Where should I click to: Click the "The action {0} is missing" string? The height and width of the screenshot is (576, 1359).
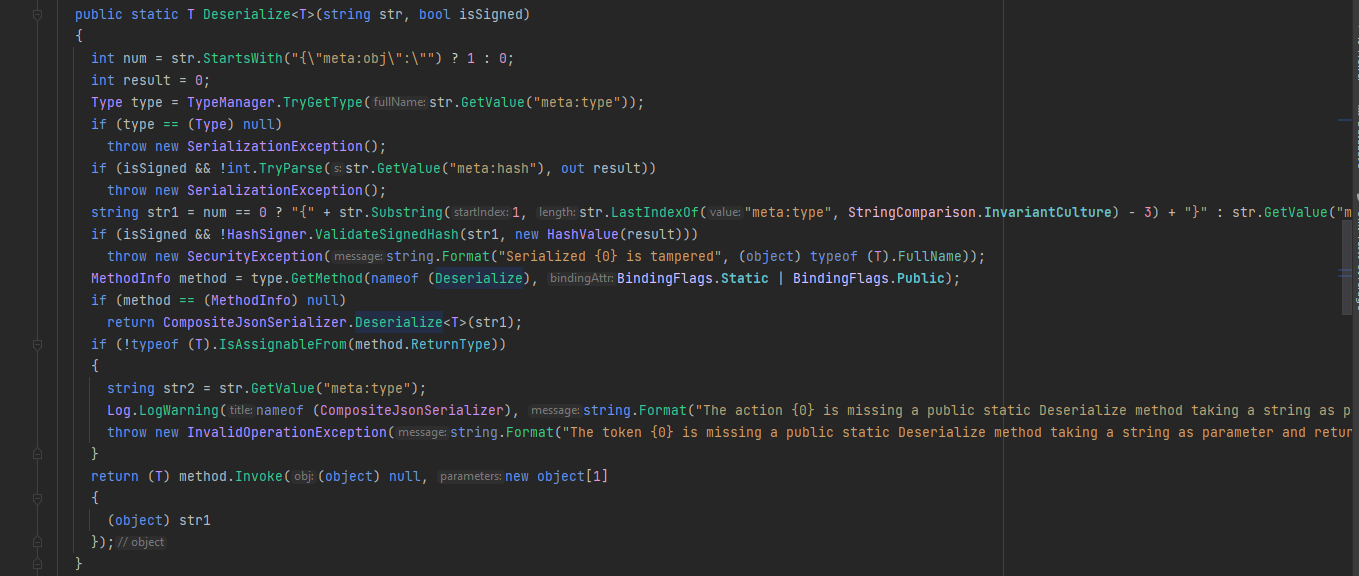point(1023,410)
